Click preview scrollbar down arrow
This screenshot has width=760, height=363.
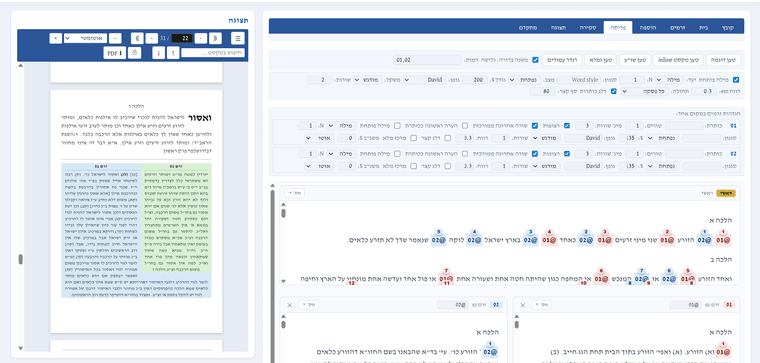pos(20,348)
